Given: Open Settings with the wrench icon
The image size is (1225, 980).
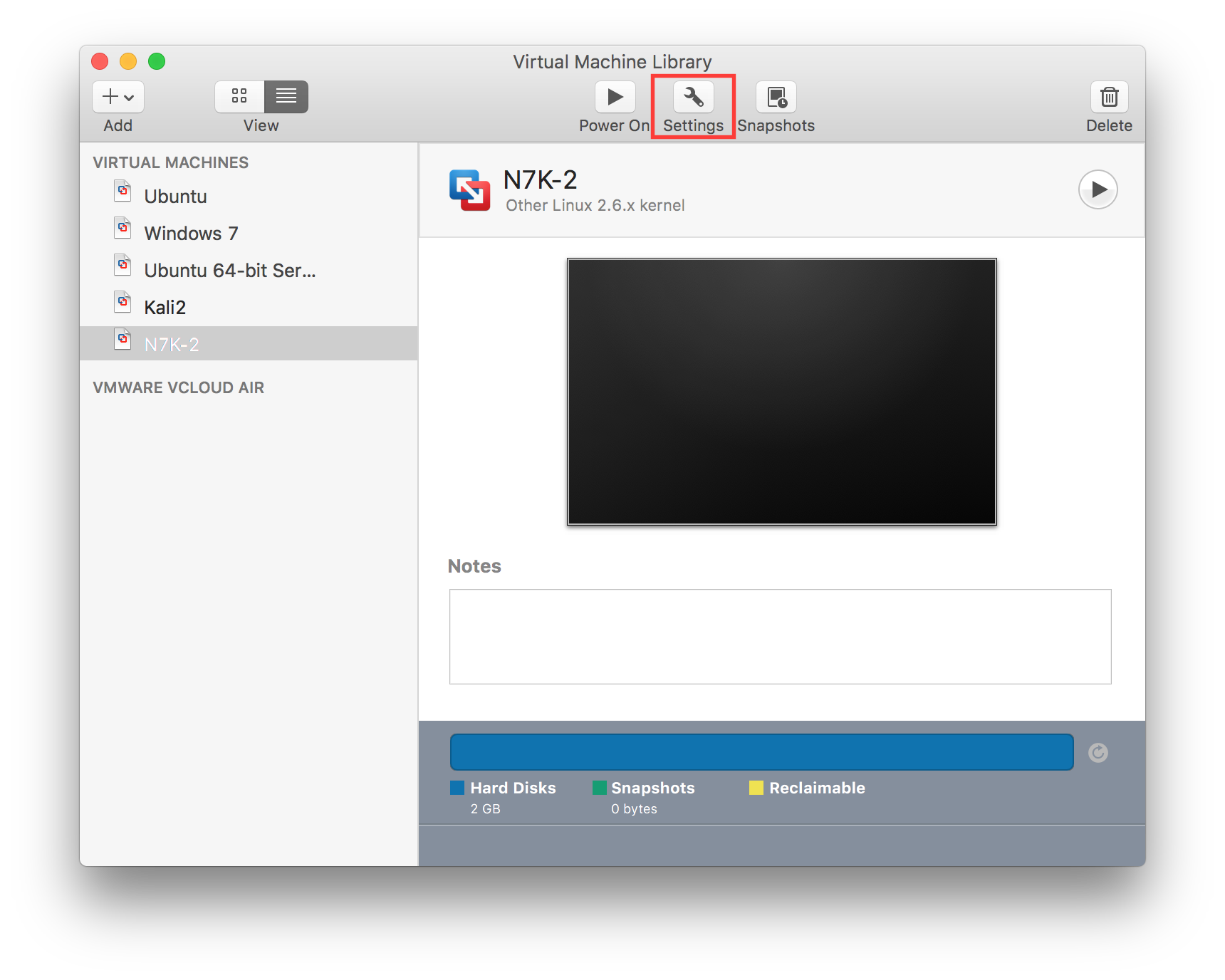Looking at the screenshot, I should click(x=694, y=97).
